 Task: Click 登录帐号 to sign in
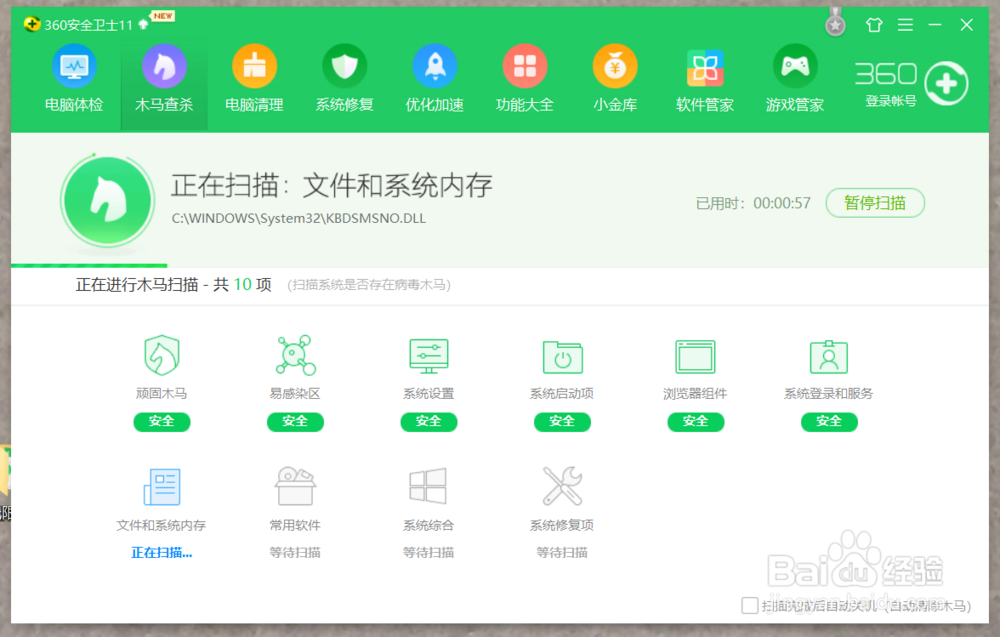888,101
